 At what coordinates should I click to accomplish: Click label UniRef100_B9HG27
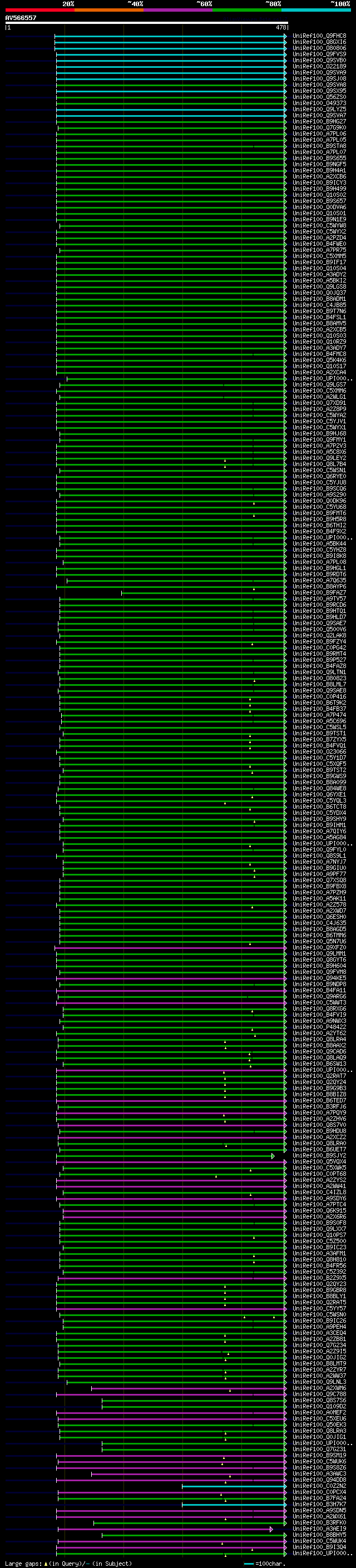click(x=319, y=121)
